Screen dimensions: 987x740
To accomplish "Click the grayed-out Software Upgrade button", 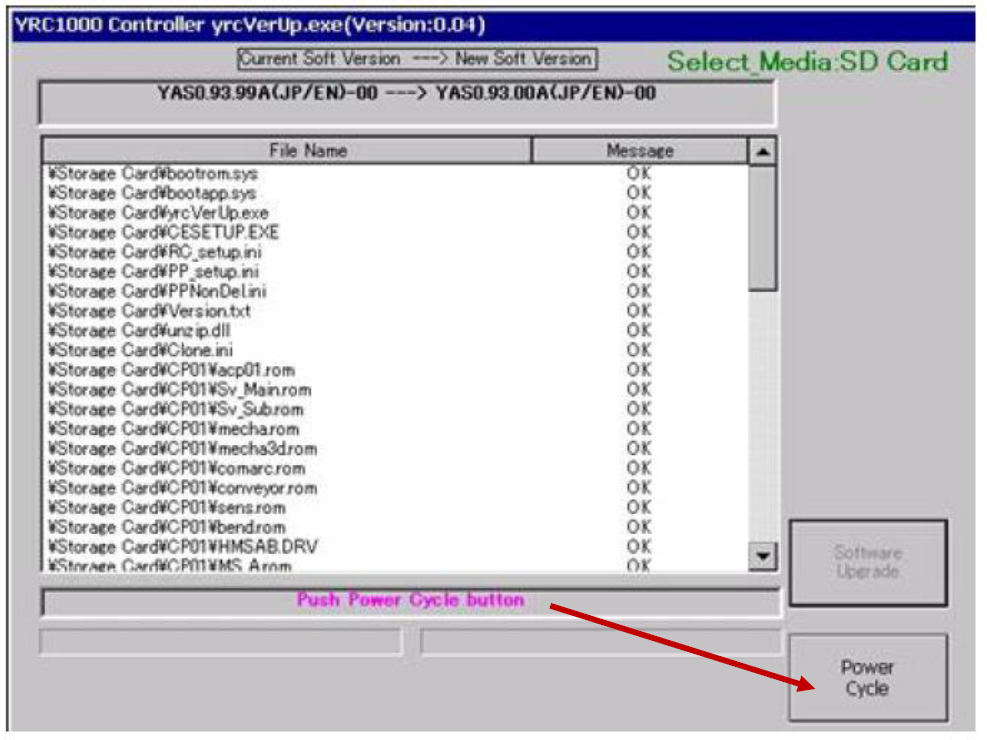I will point(867,562).
